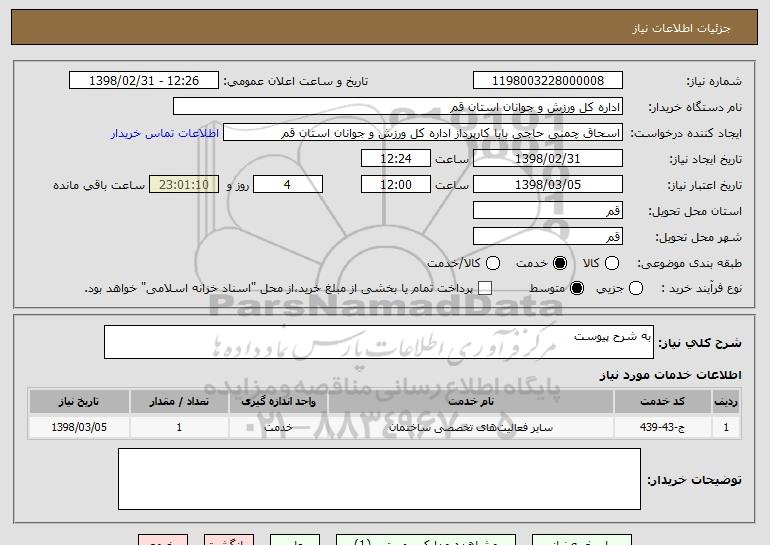Viewport: 770px width, 545px height.
Task: Click the شماره نیاز field 1198003228000008
Action: click(x=548, y=81)
